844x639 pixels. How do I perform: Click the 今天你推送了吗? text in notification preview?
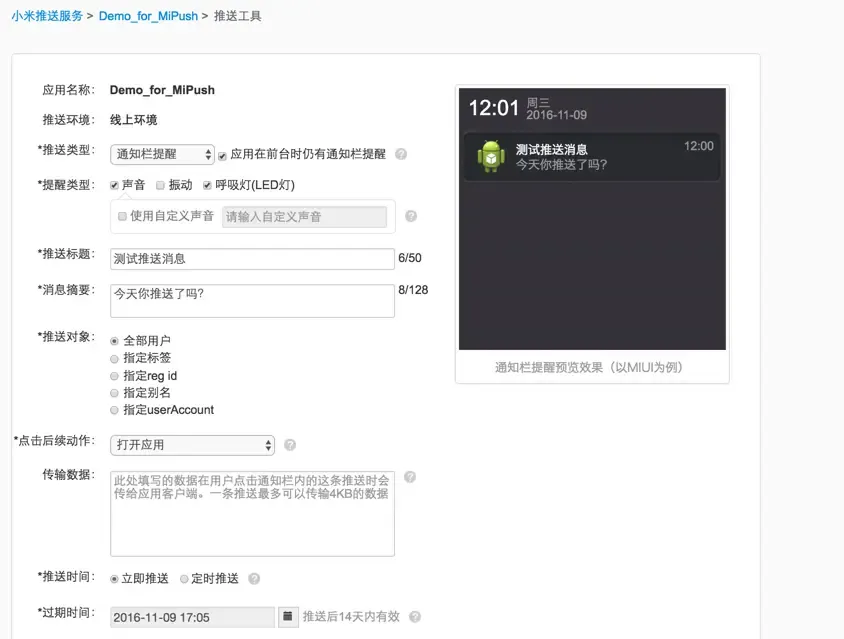point(561,164)
